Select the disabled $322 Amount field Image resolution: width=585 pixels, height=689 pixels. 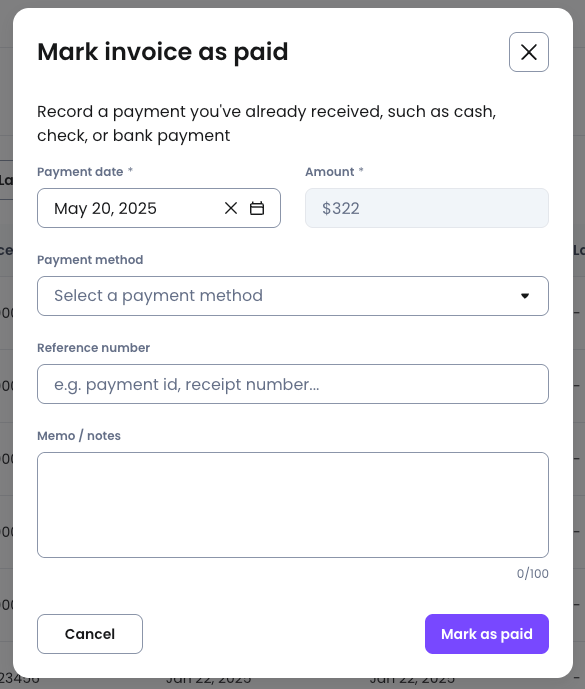(x=427, y=208)
